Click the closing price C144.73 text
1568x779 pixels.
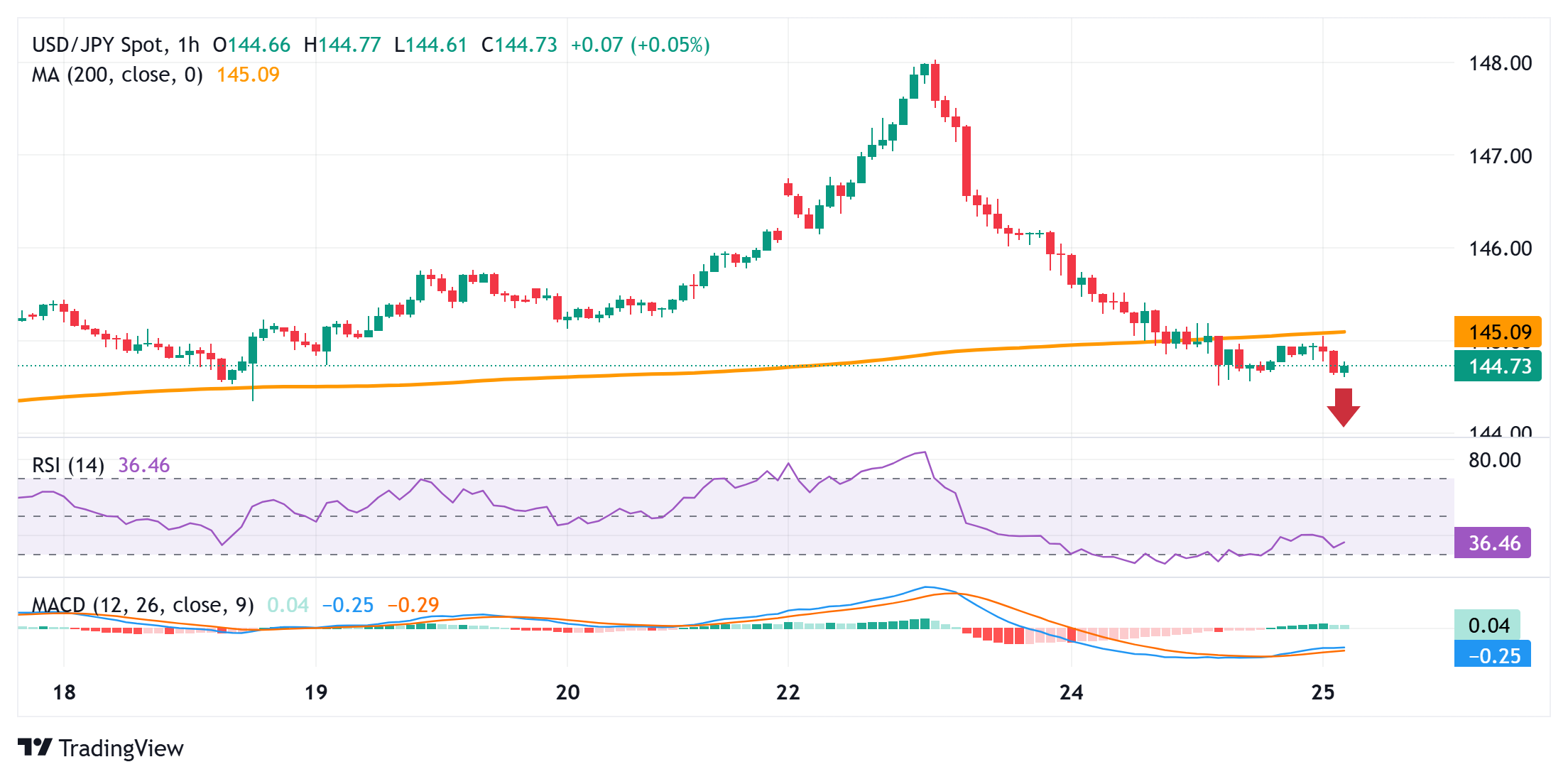(519, 44)
